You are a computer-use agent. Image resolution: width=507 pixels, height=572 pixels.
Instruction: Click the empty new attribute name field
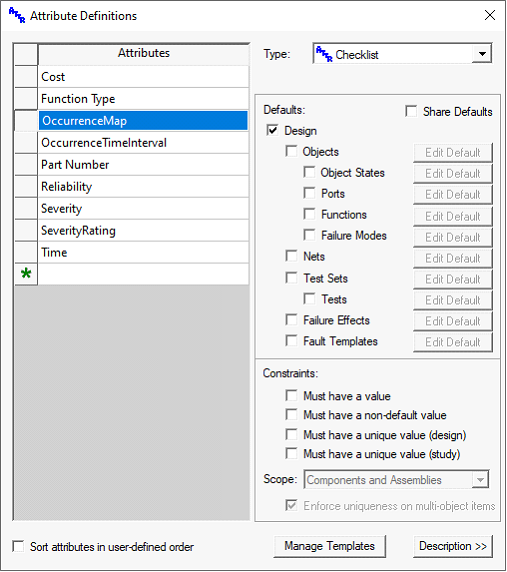coord(143,274)
